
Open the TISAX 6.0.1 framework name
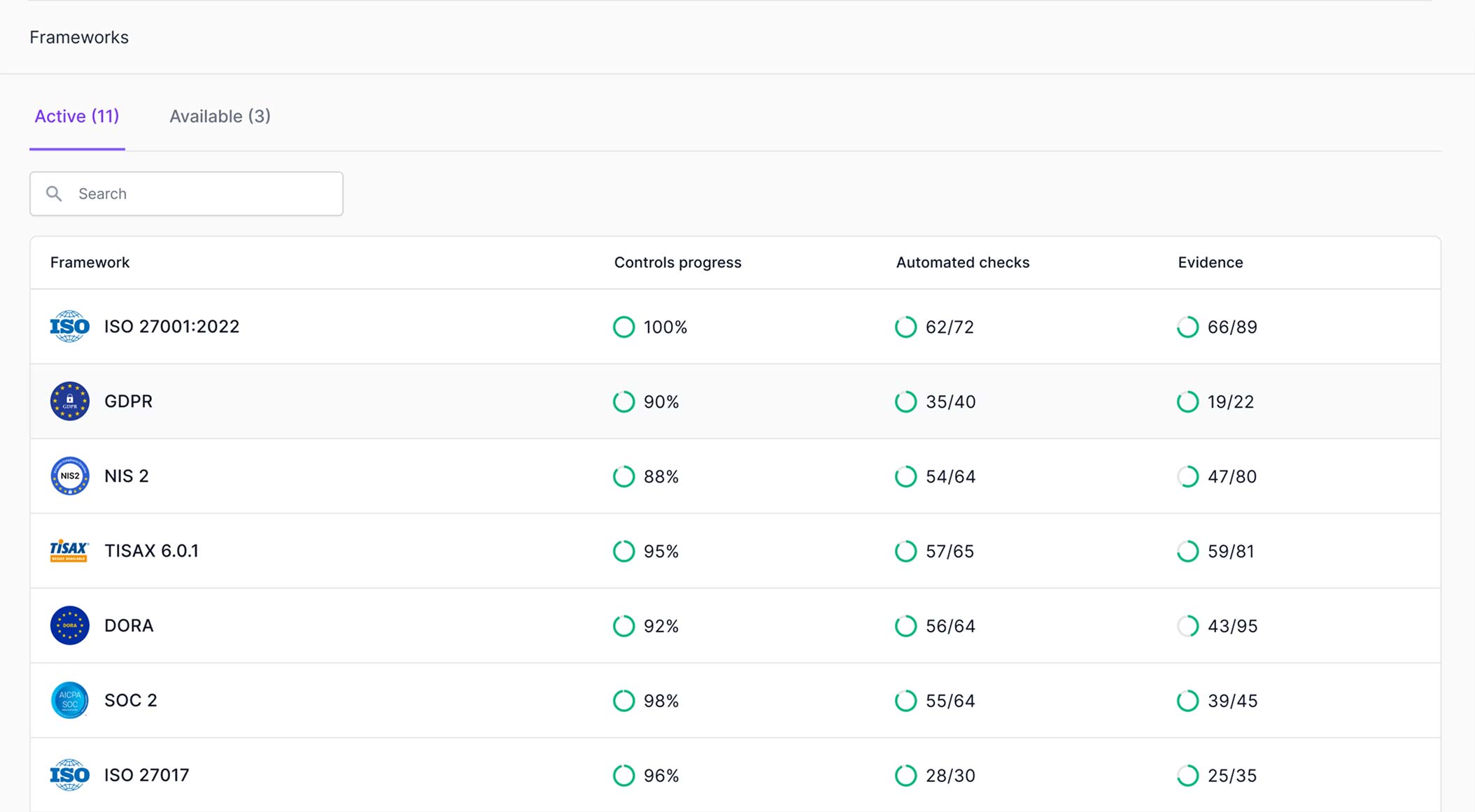(151, 551)
